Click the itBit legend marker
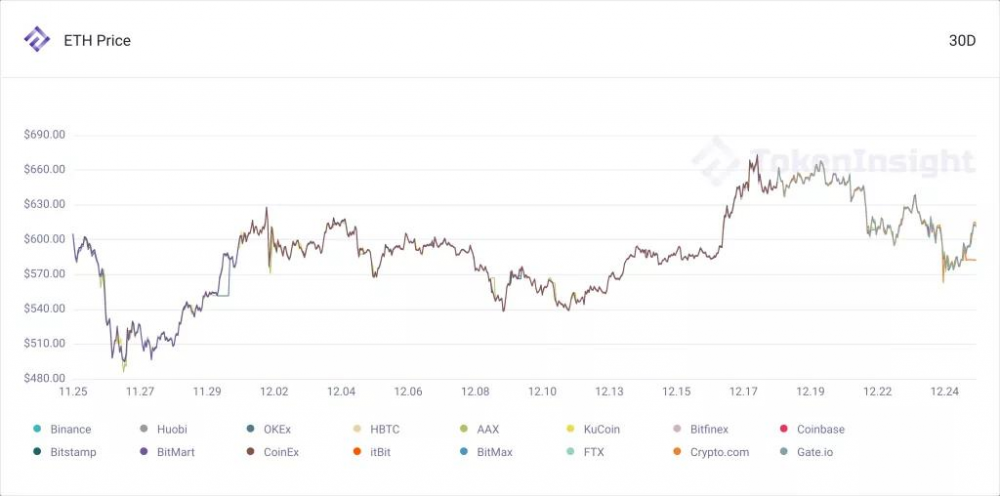Screen dimensions: 1000x496 click(x=357, y=452)
